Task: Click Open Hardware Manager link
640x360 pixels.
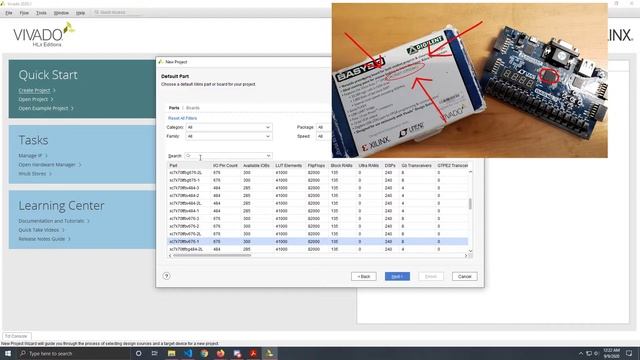Action: (x=47, y=164)
